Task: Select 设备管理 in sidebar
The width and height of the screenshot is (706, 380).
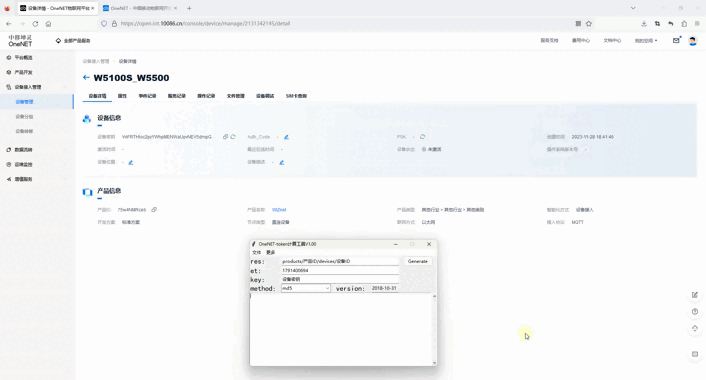Action: [x=24, y=102]
